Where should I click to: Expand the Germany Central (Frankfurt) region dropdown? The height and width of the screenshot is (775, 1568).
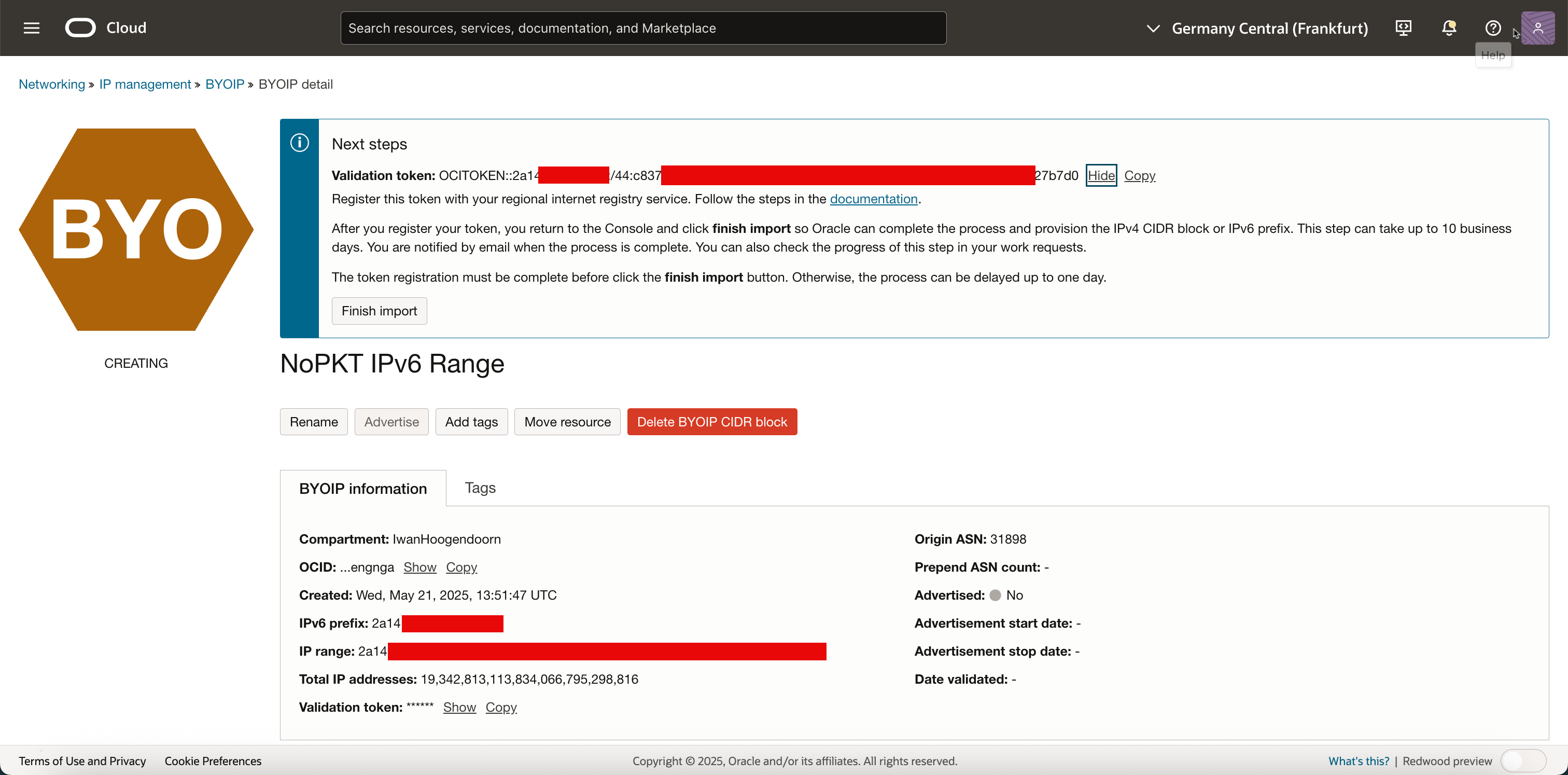pyautogui.click(x=1256, y=28)
